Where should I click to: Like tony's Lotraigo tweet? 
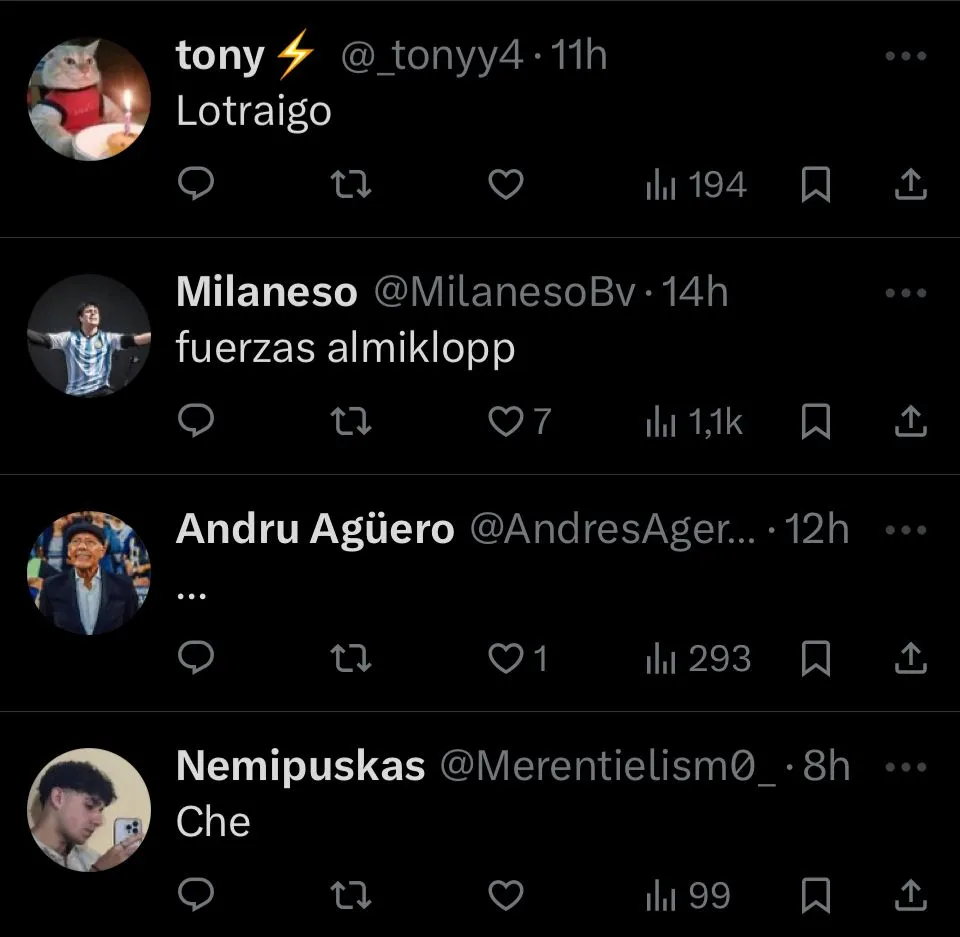click(x=506, y=185)
